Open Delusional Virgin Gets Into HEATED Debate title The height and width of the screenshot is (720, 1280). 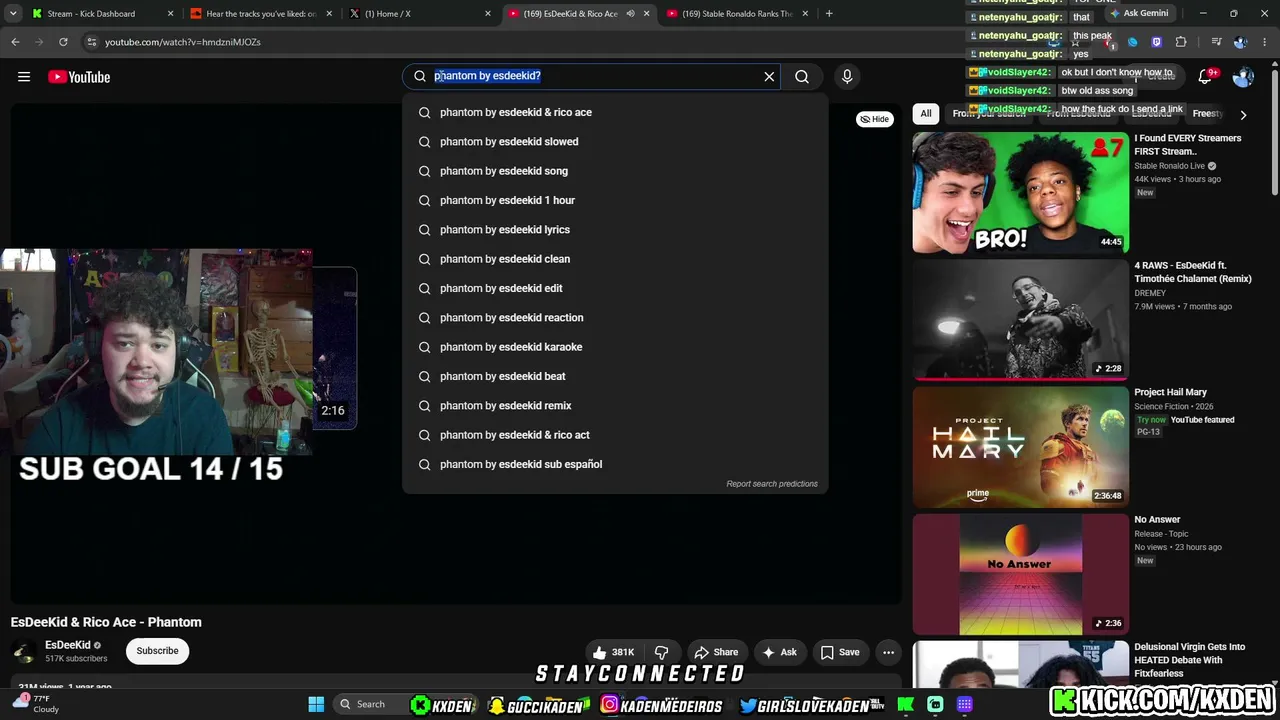point(1190,660)
